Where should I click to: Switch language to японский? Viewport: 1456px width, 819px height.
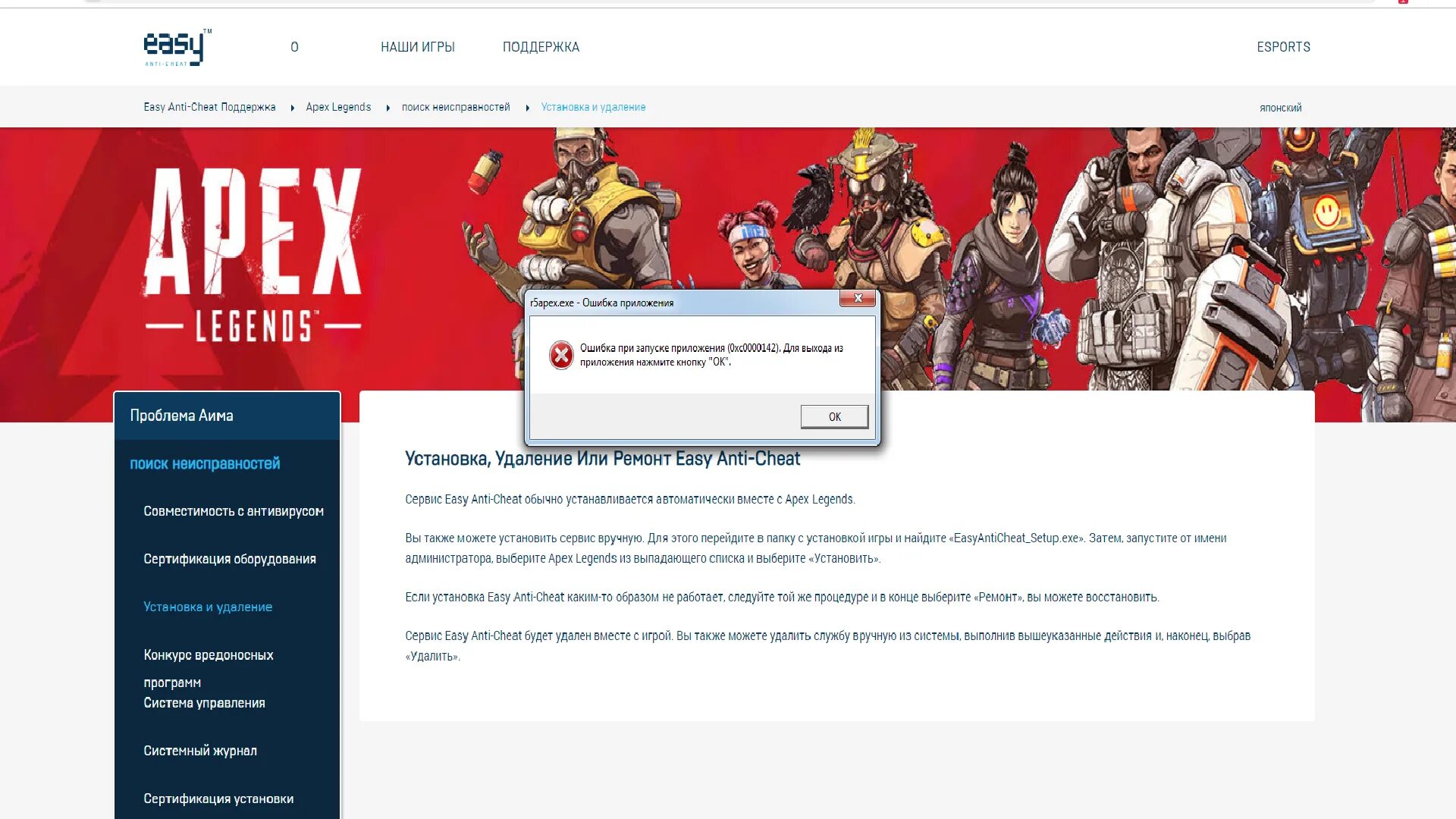click(1280, 108)
